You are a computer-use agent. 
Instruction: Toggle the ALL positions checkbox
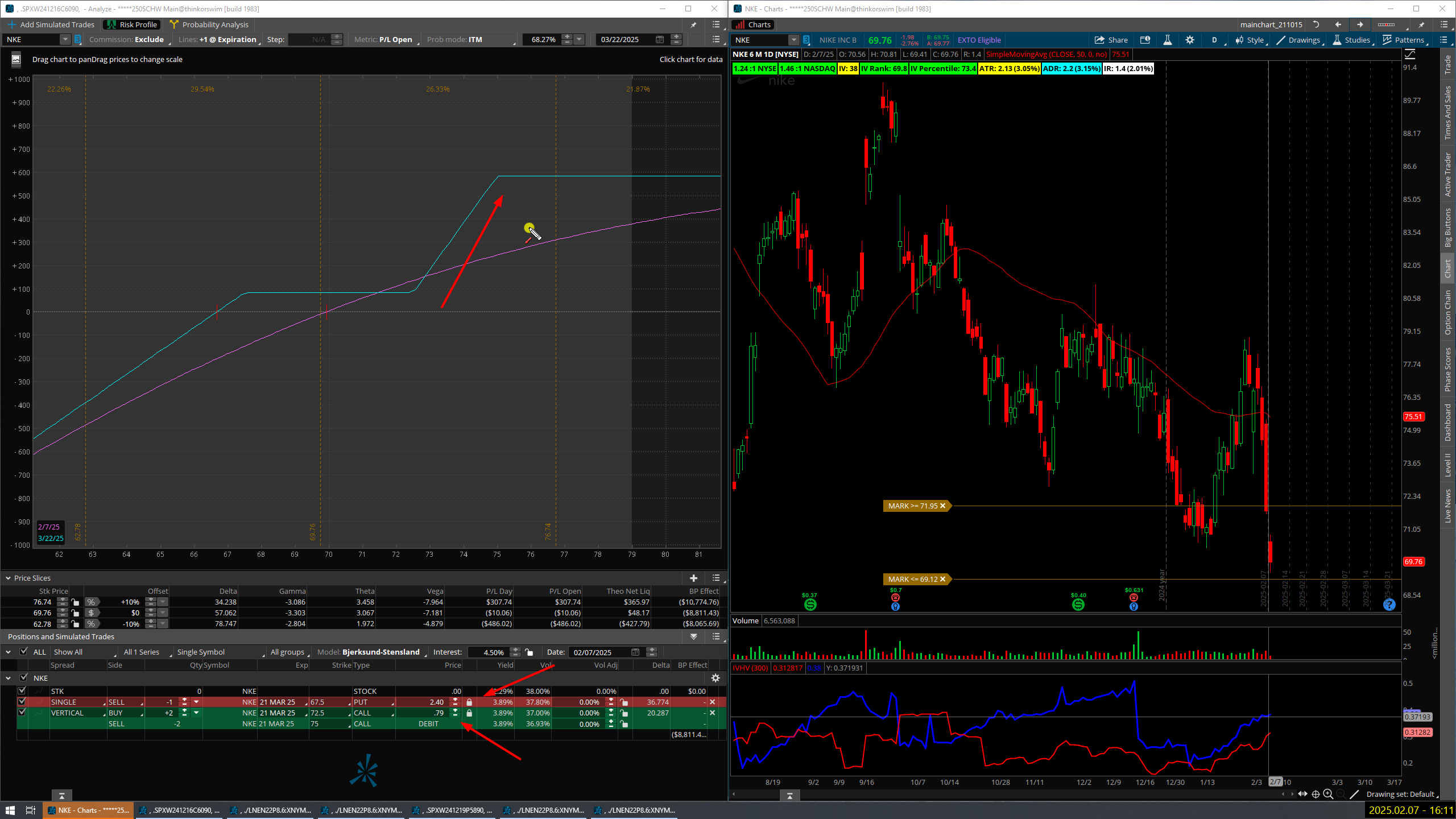tap(24, 652)
